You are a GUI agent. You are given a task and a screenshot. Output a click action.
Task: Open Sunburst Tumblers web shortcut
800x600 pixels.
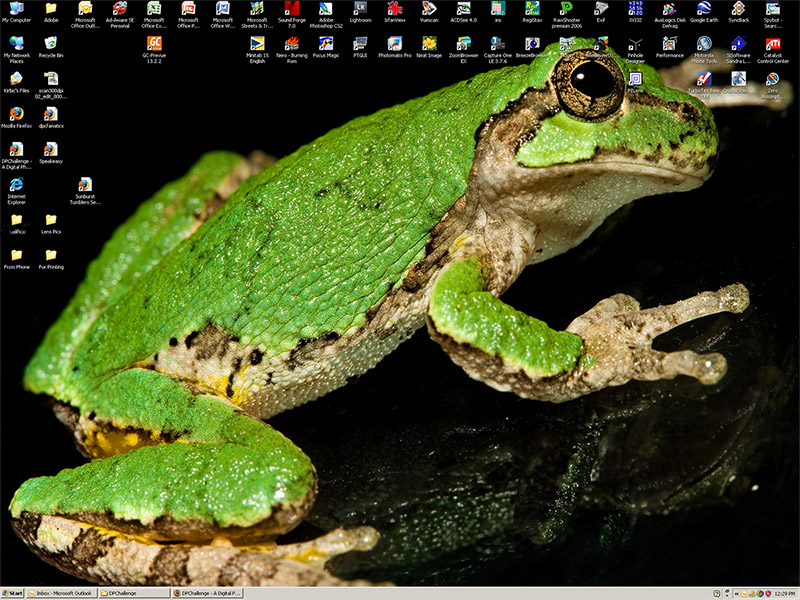coord(85,190)
